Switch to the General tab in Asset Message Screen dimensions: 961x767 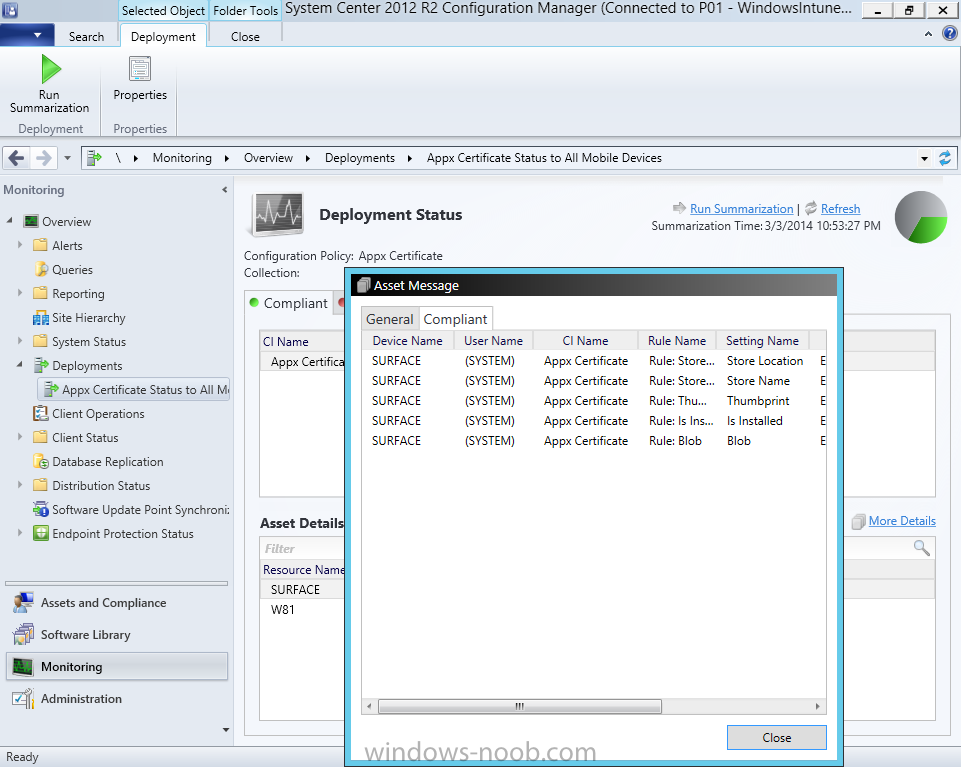click(x=390, y=319)
